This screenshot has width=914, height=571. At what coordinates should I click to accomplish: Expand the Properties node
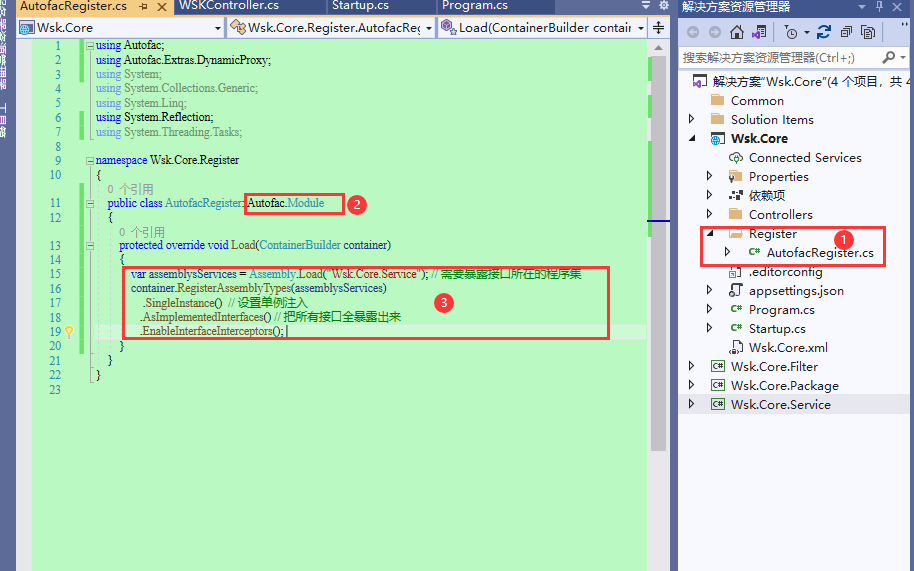tap(709, 176)
